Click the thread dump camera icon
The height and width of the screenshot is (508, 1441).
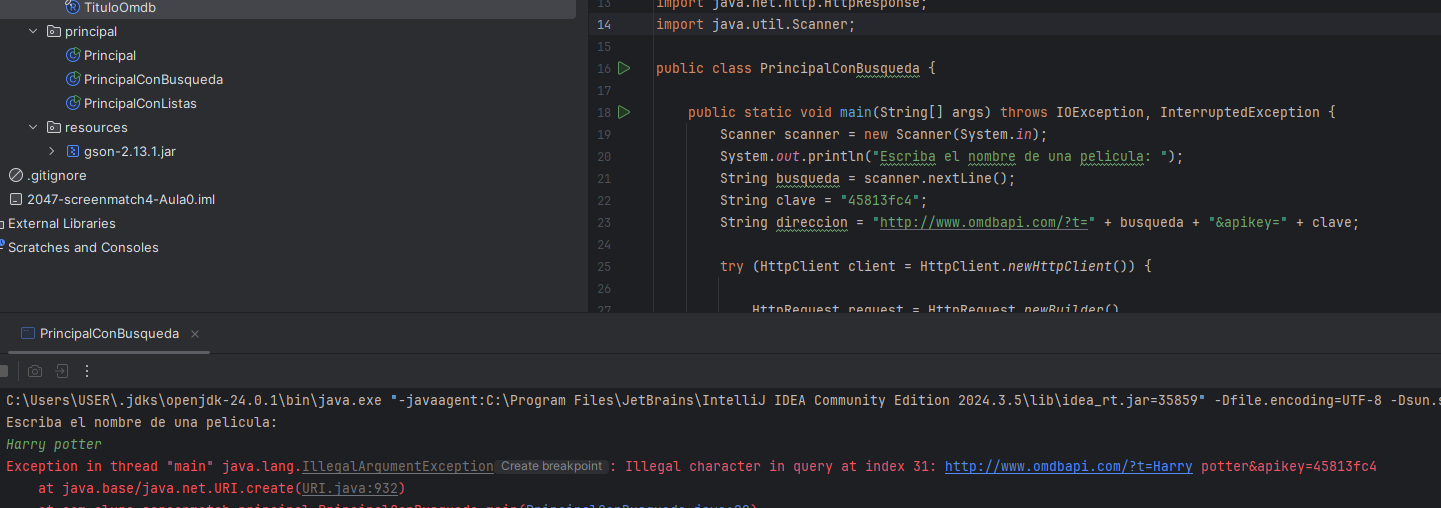click(35, 371)
